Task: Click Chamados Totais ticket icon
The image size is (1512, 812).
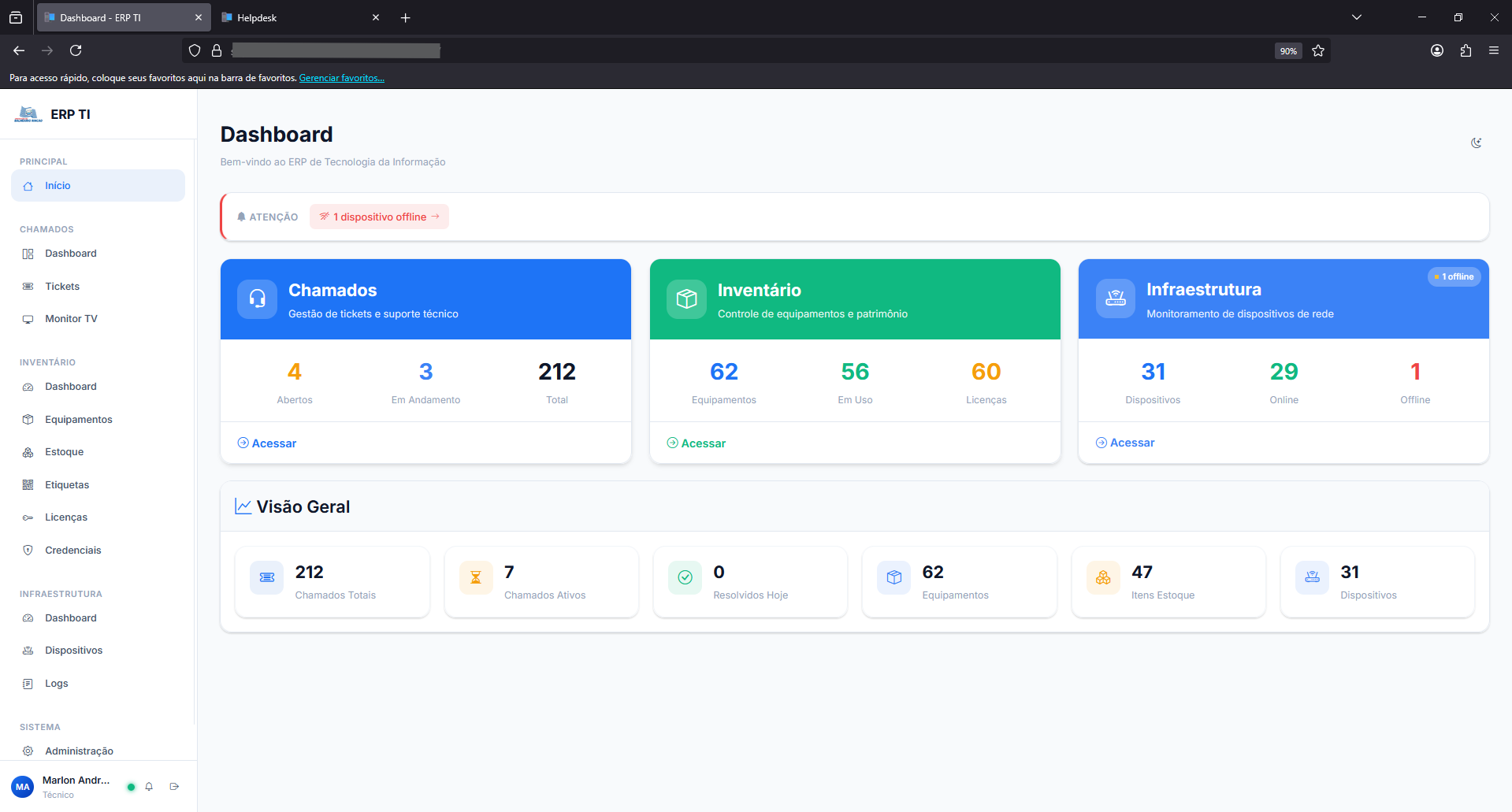Action: [267, 578]
